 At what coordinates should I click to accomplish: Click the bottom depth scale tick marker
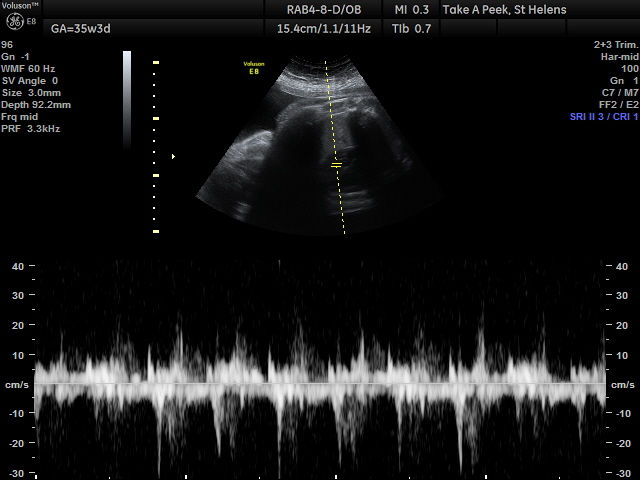pos(156,231)
